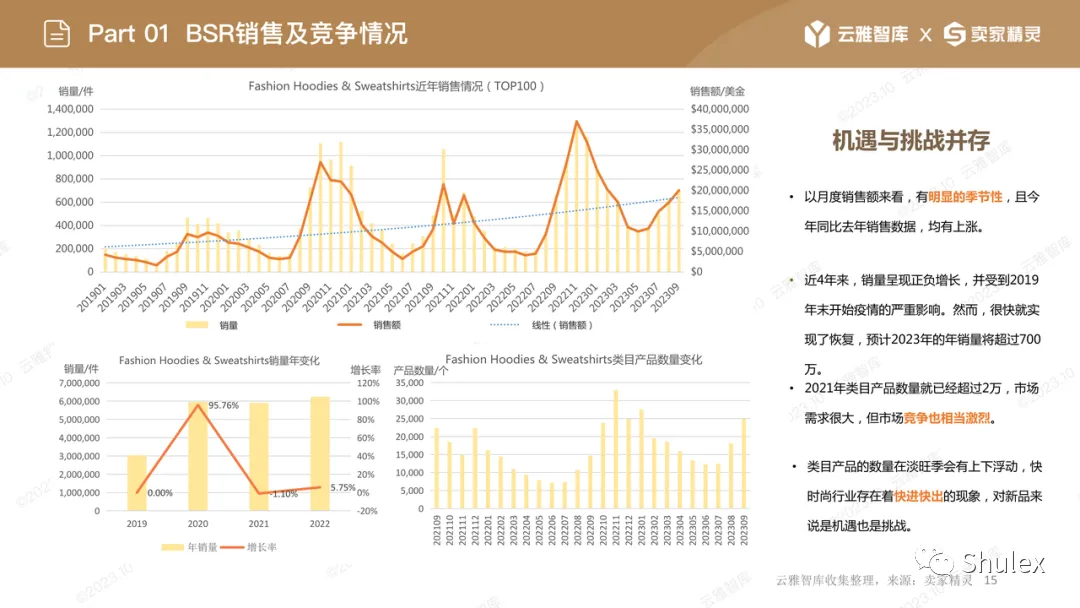Click the 云雅智库 brand name text

point(873,34)
